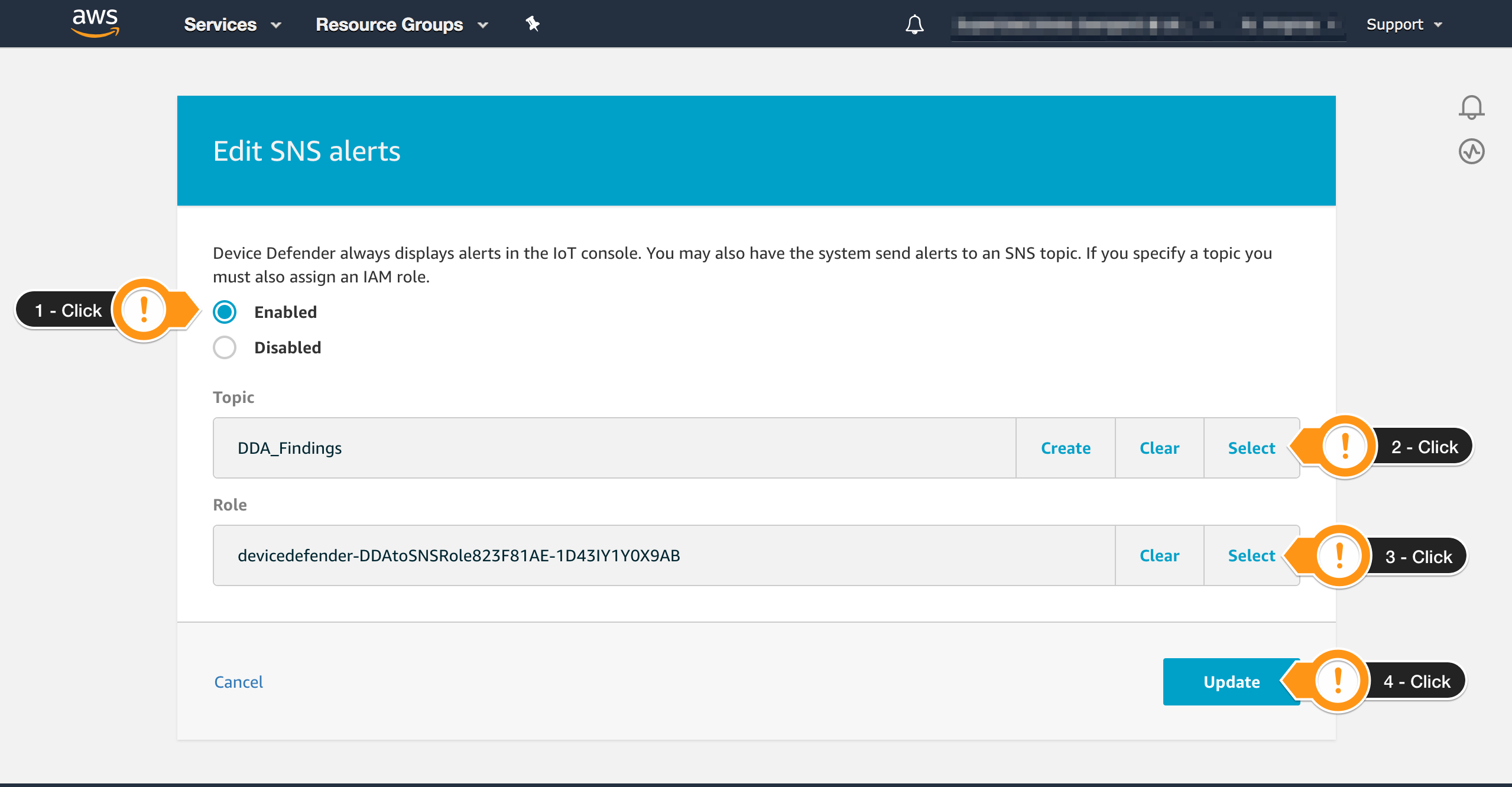Open the activity monitor icon on right sidebar
Viewport: 1512px width, 787px height.
[1471, 151]
